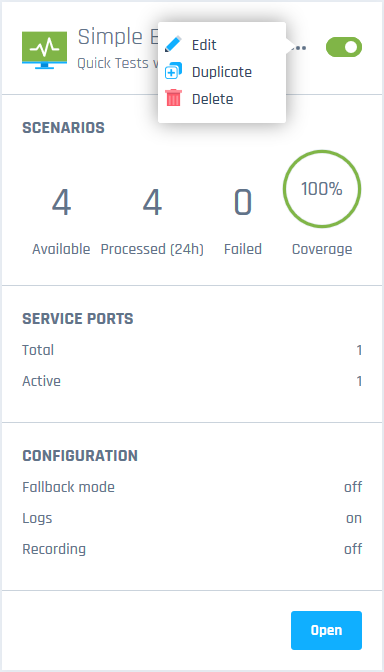The height and width of the screenshot is (672, 384).
Task: Click the Recording off value
Action: coord(353,549)
